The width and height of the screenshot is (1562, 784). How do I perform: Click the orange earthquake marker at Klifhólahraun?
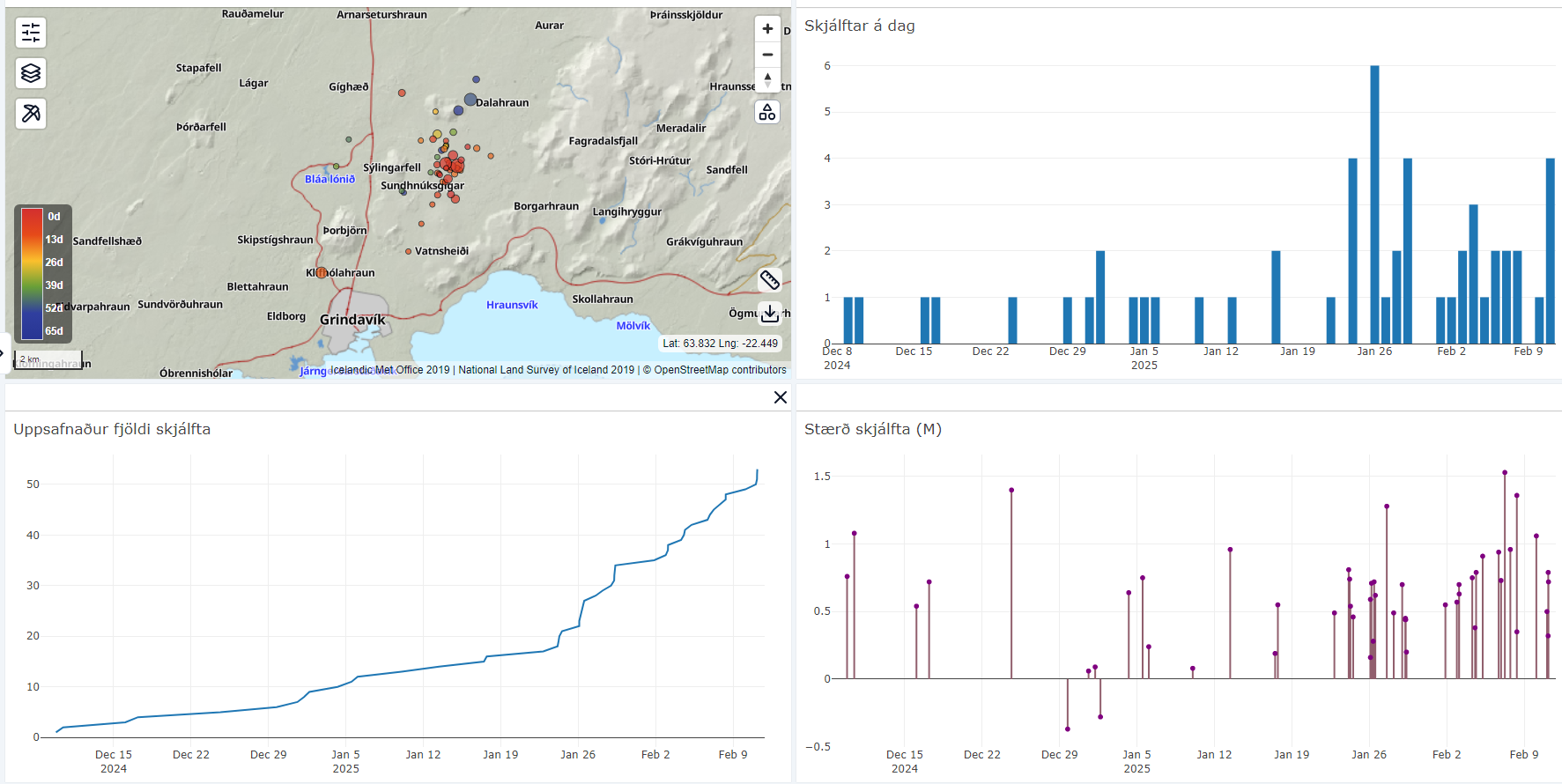click(x=322, y=273)
